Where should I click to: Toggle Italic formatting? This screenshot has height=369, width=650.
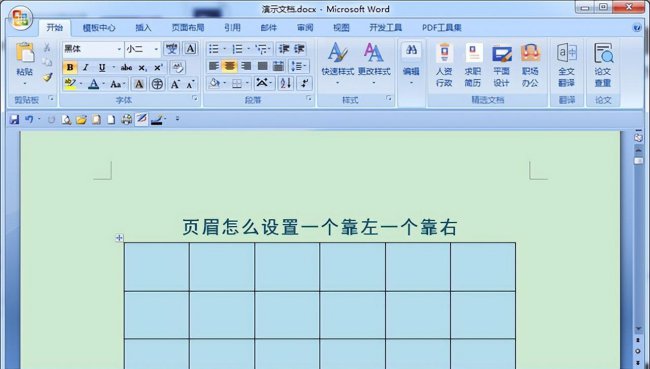(x=86, y=67)
